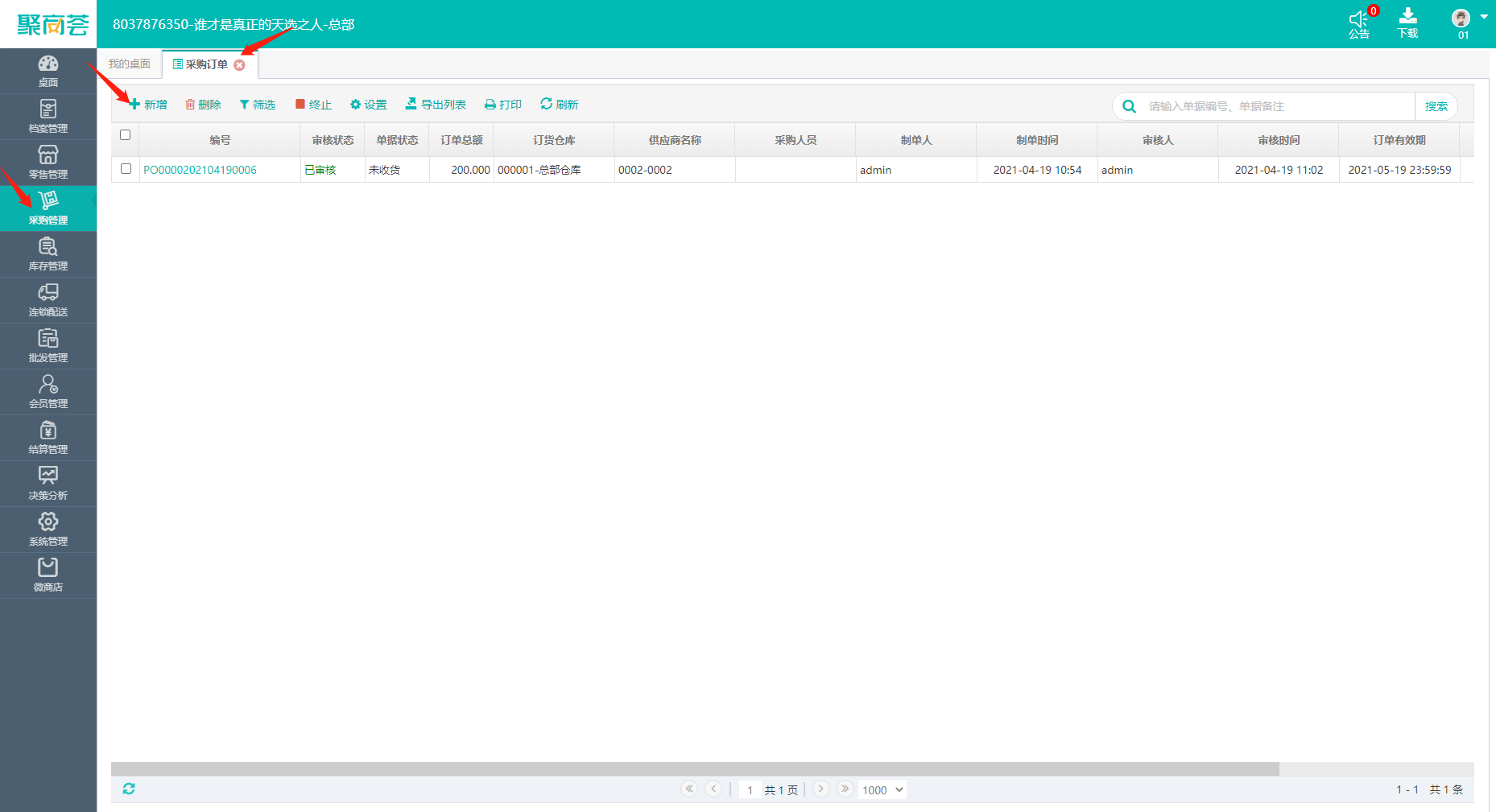Sort by 采购人员 column header

796,140
